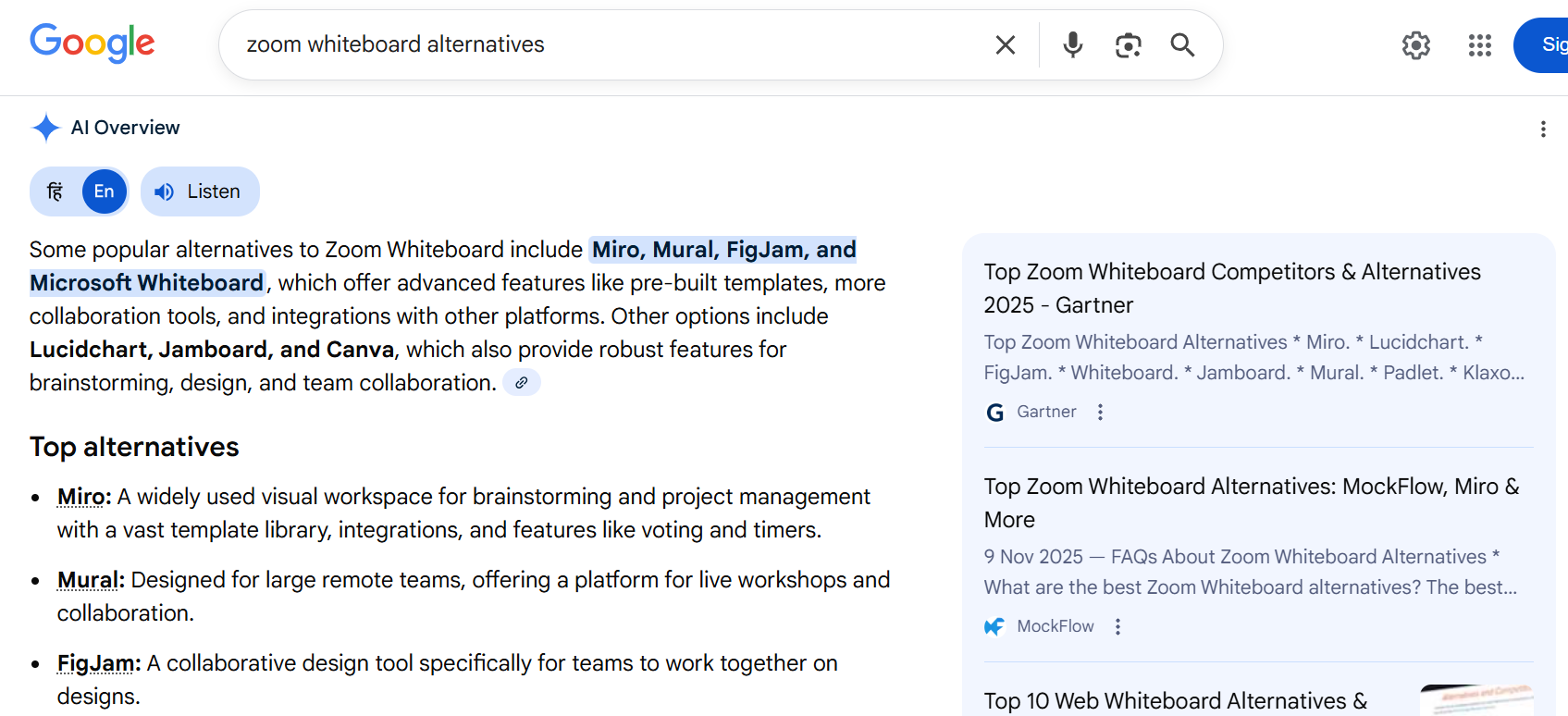This screenshot has height=716, width=1568.
Task: Switch AI Overview language to Hindi
Action: (56, 191)
